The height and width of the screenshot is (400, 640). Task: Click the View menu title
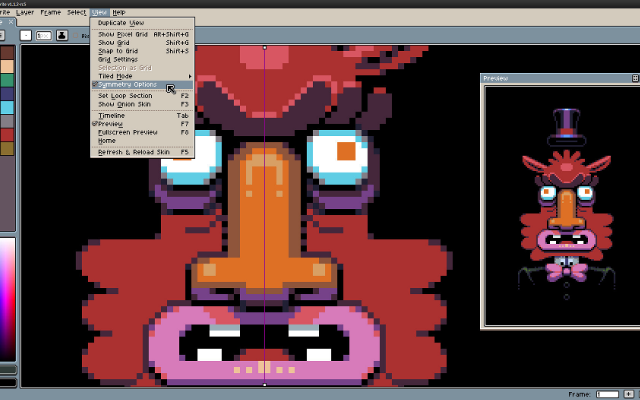click(99, 12)
